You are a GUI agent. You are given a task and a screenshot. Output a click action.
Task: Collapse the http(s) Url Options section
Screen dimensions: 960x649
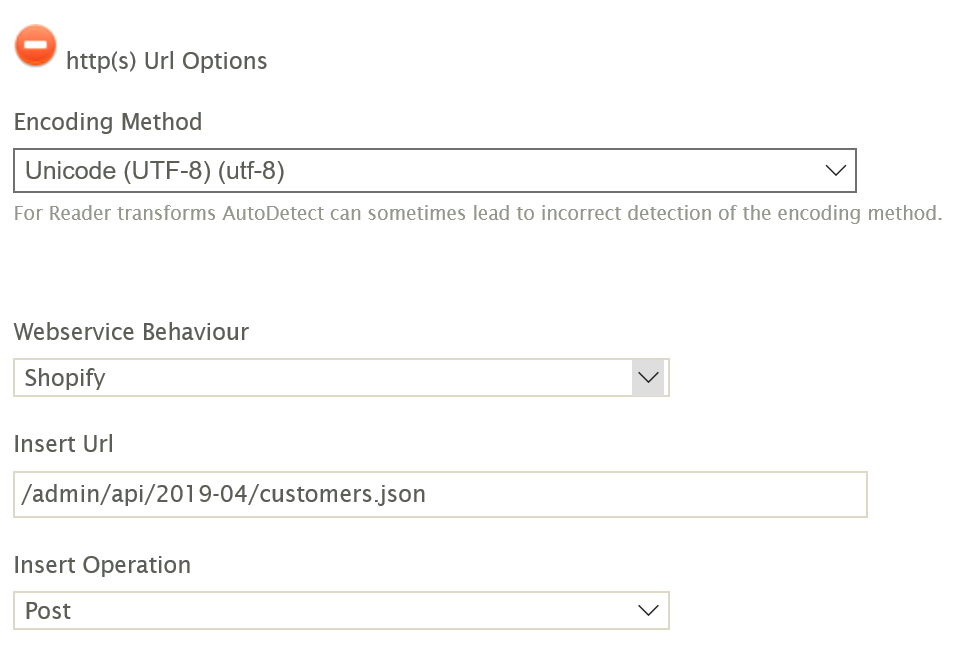pyautogui.click(x=36, y=46)
